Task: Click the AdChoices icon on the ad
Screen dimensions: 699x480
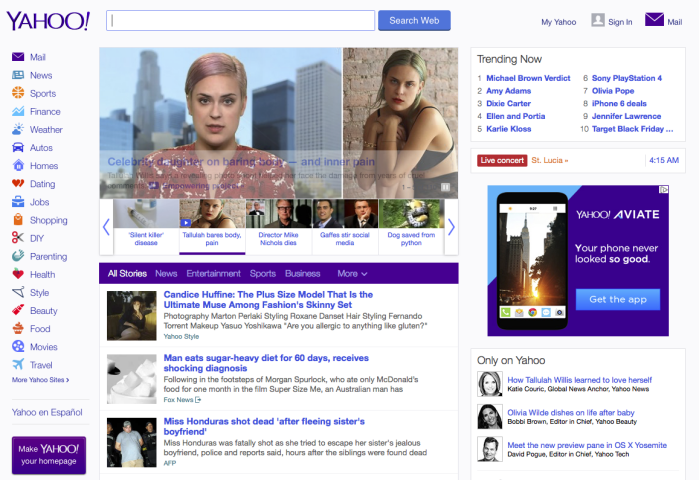Action: (664, 189)
